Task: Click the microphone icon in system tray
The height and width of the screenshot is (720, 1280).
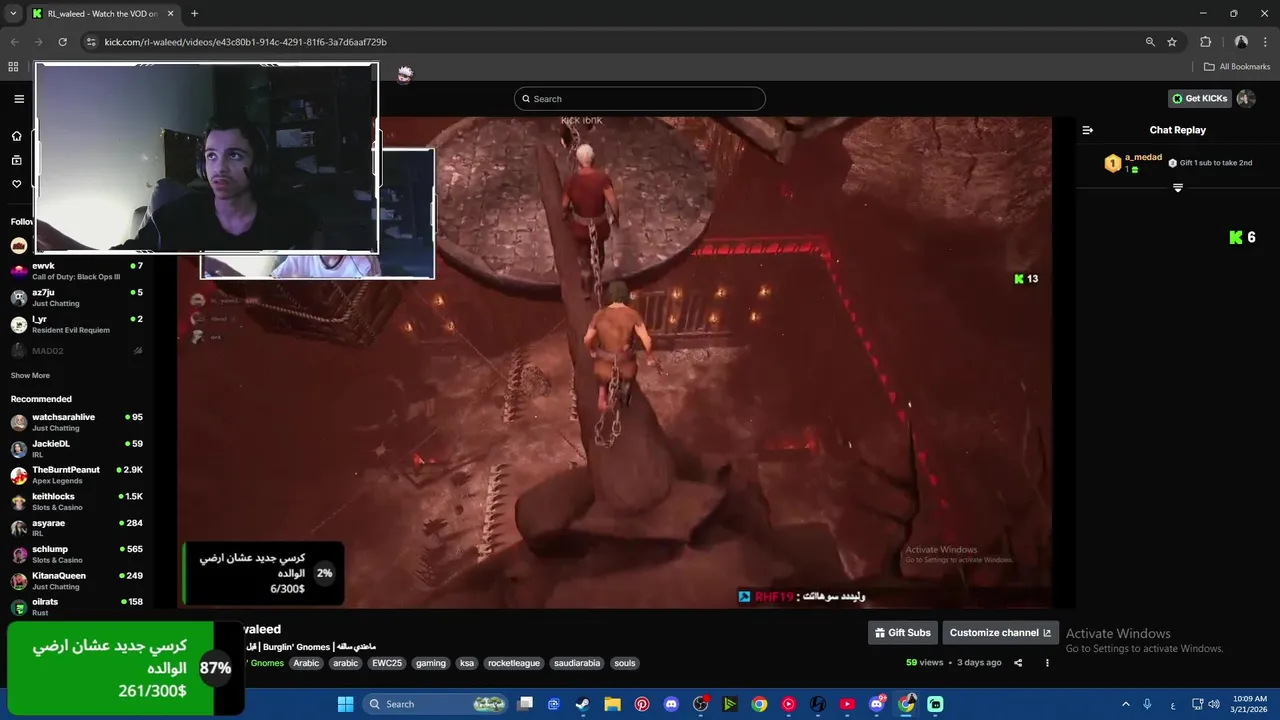Action: click(x=1147, y=704)
